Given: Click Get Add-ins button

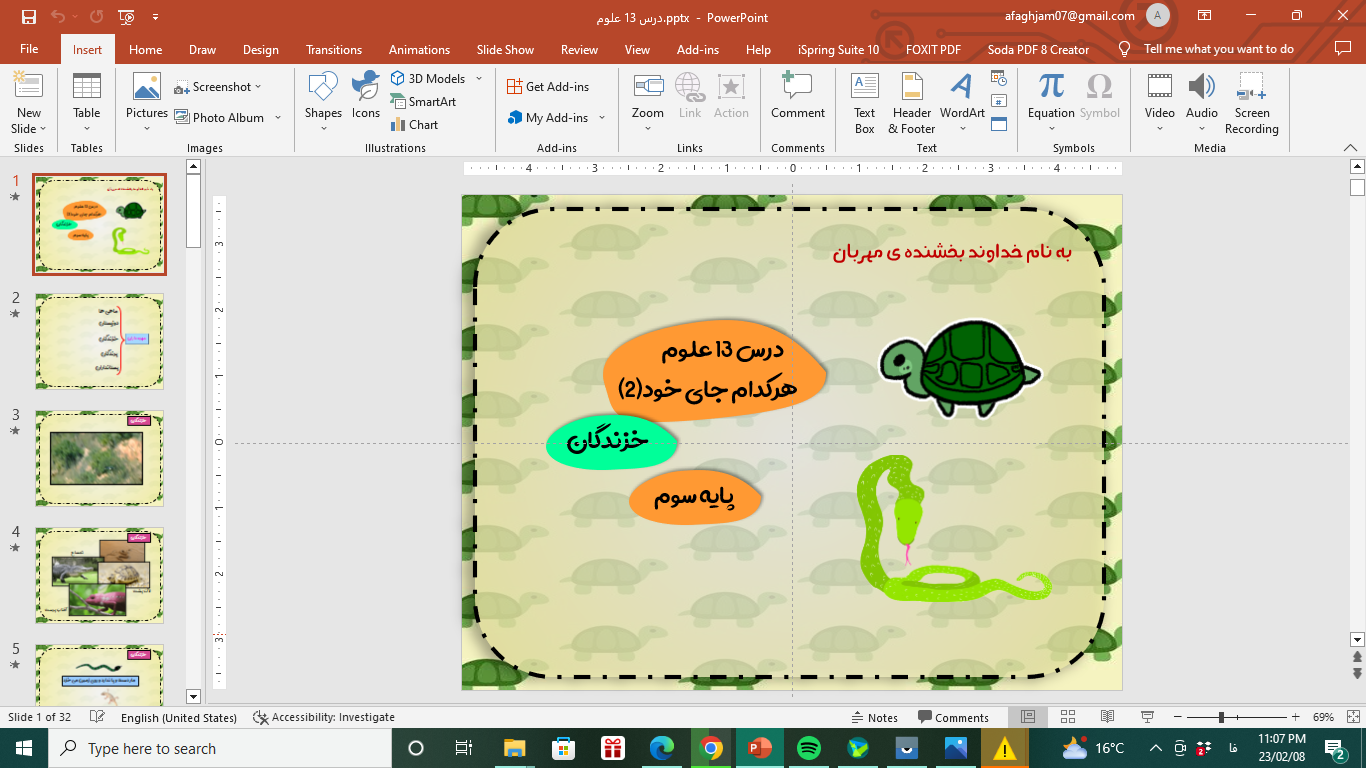Looking at the screenshot, I should (x=547, y=87).
